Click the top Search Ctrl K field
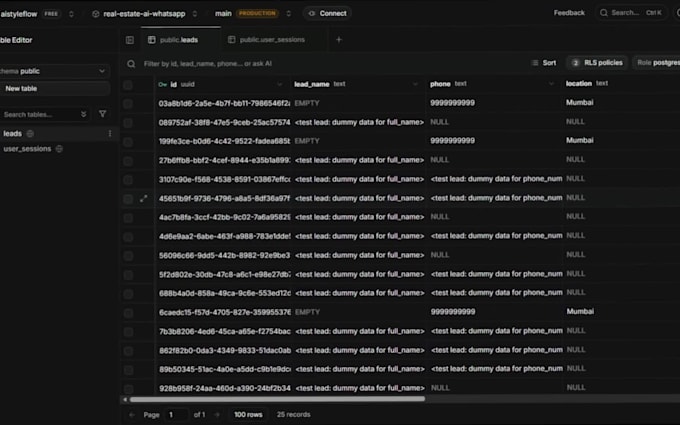Viewport: 680px width, 425px height. 631,13
